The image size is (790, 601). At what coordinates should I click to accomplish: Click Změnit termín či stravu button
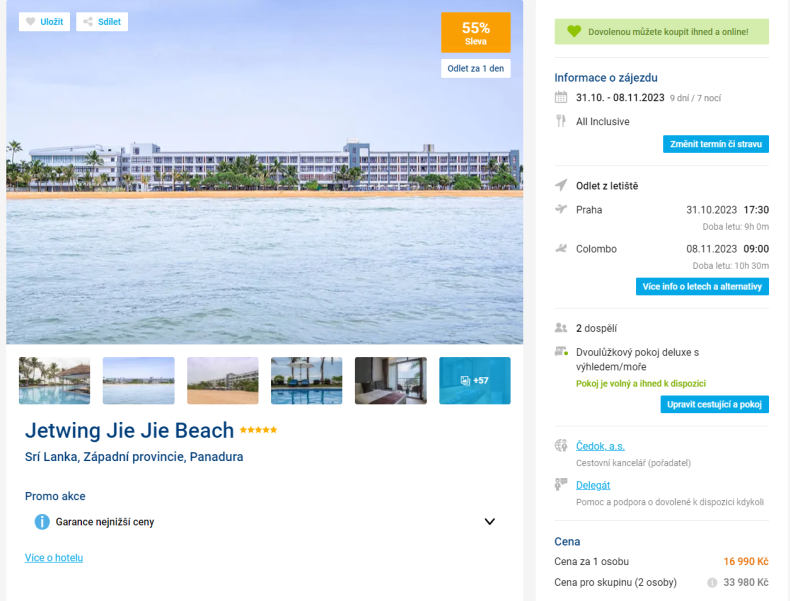(x=715, y=144)
